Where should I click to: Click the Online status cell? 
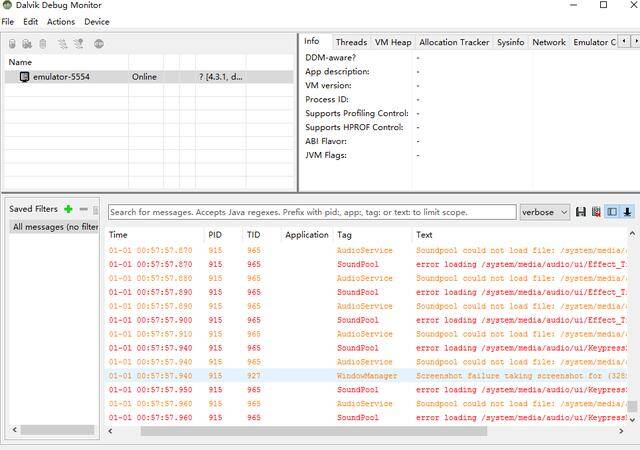point(144,77)
